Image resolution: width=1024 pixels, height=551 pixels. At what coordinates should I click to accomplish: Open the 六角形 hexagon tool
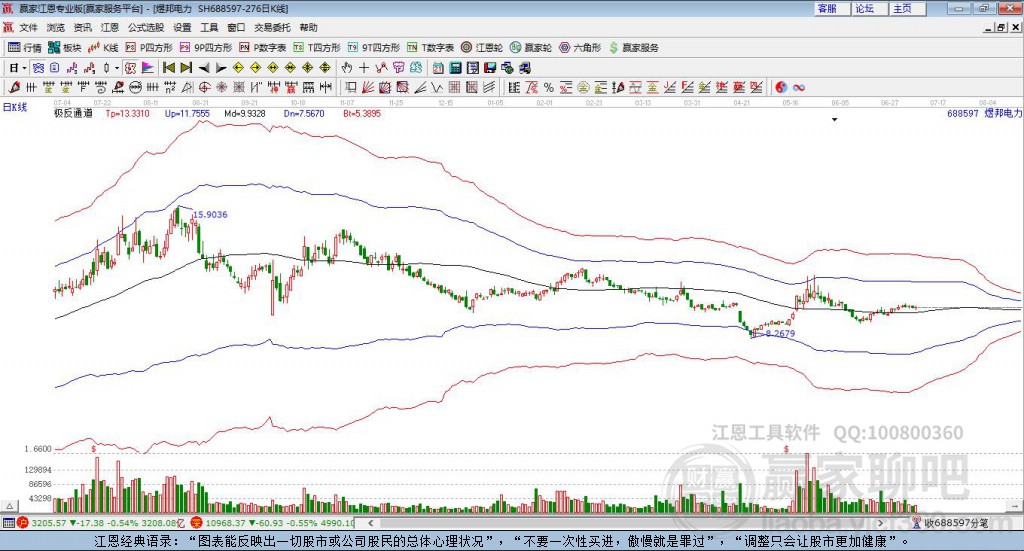[x=580, y=48]
